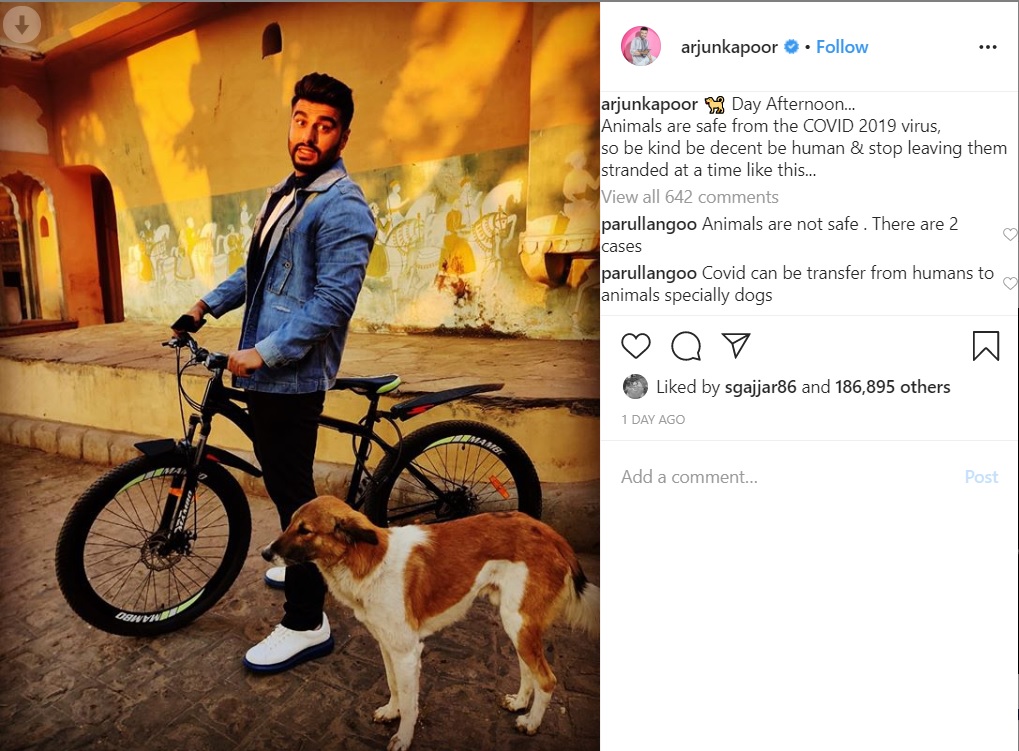The height and width of the screenshot is (751, 1019).
Task: Click the download arrow icon on photo
Action: [21, 25]
